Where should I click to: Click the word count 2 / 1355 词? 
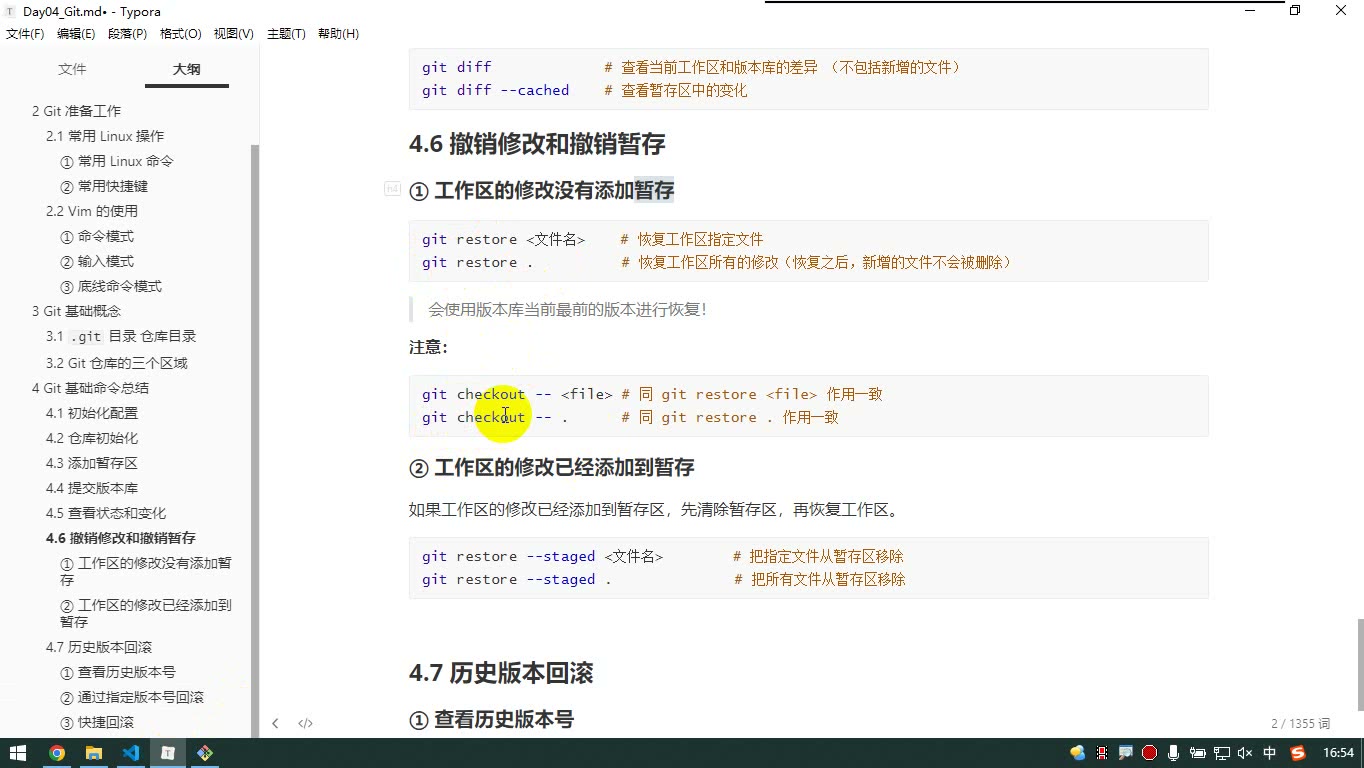(1300, 723)
